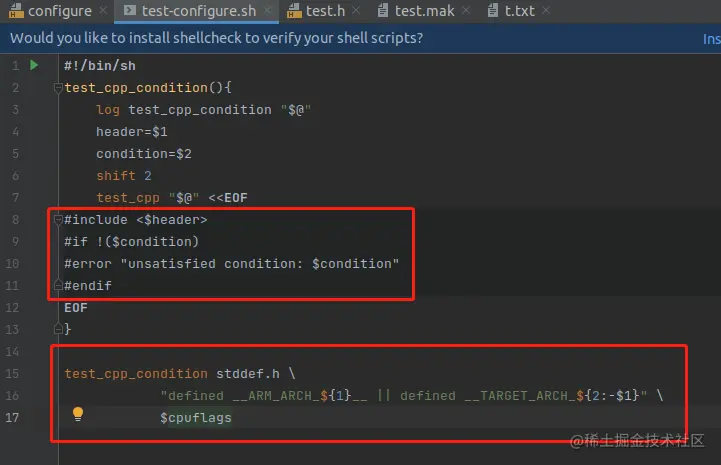
Task: Install shellcheck via the notification link
Action: click(x=711, y=39)
